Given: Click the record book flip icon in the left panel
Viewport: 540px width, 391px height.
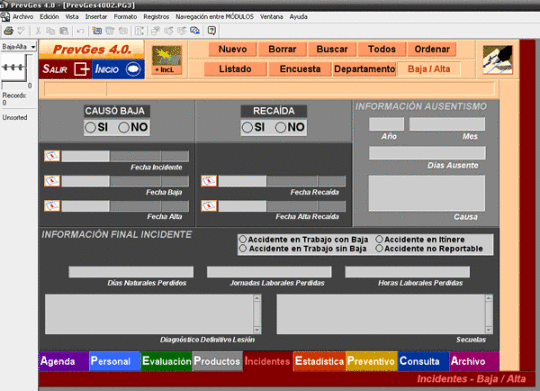Looking at the screenshot, I should point(14,68).
